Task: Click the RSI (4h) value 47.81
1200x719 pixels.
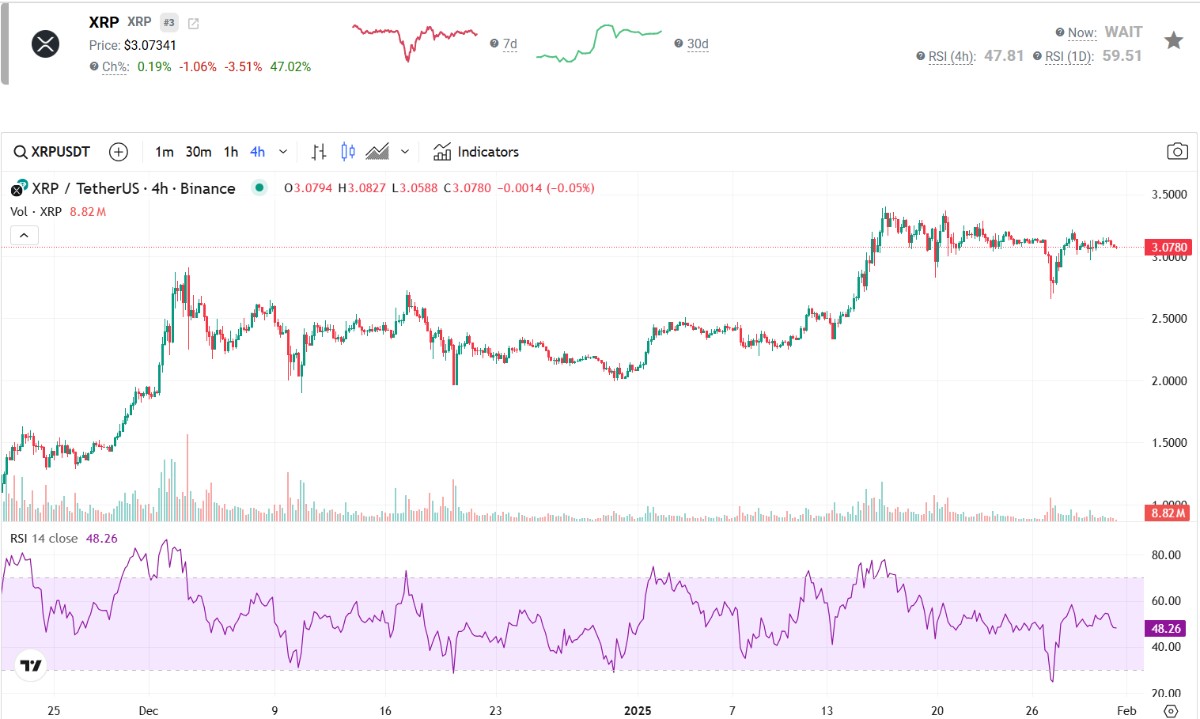Action: (x=1004, y=56)
